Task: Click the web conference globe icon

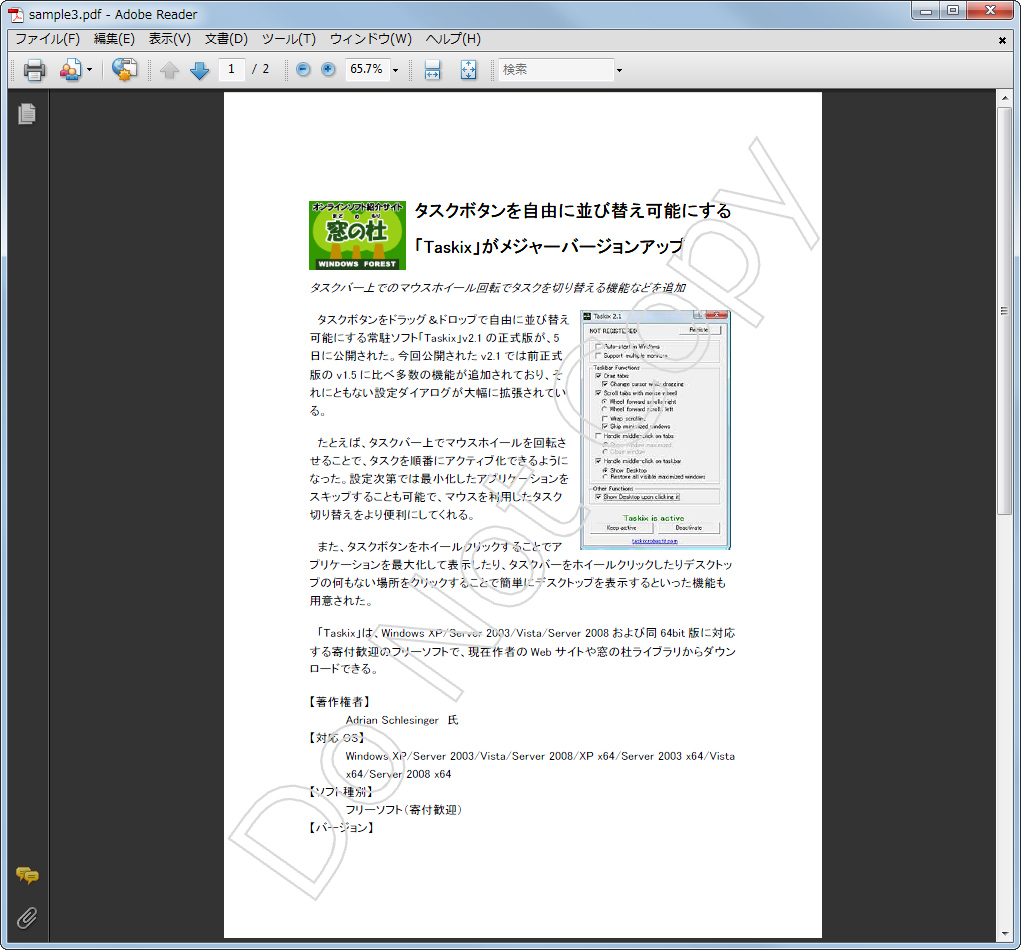Action: pyautogui.click(x=124, y=69)
